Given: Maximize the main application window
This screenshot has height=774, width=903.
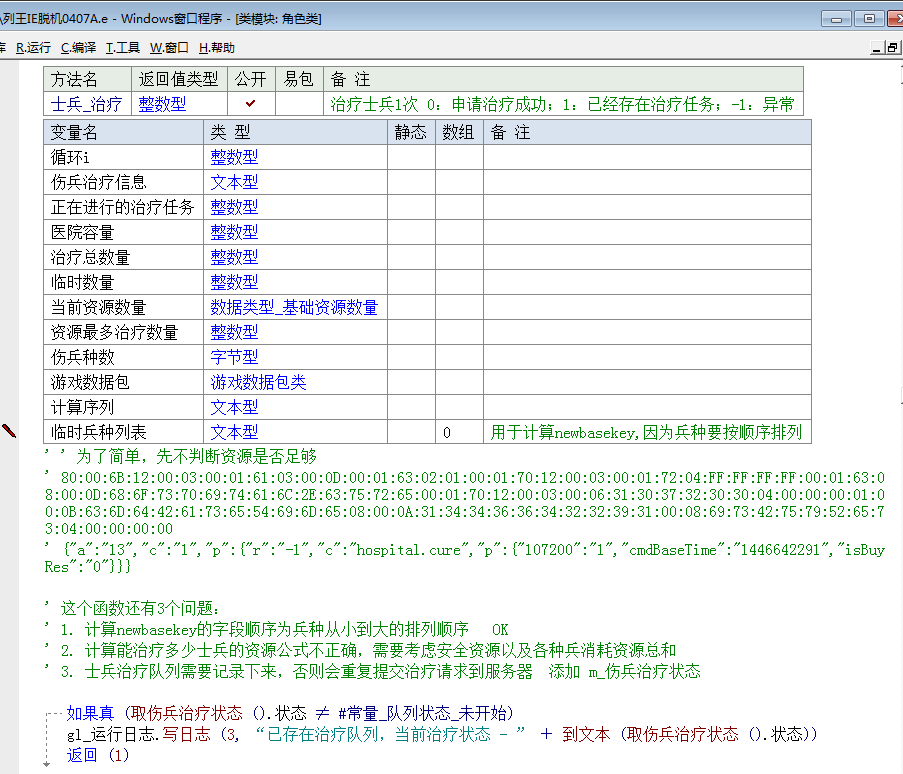Looking at the screenshot, I should [869, 18].
